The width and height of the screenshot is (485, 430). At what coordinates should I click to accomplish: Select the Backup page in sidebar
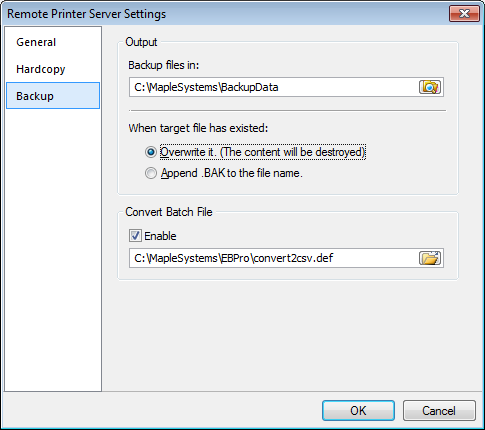click(53, 96)
